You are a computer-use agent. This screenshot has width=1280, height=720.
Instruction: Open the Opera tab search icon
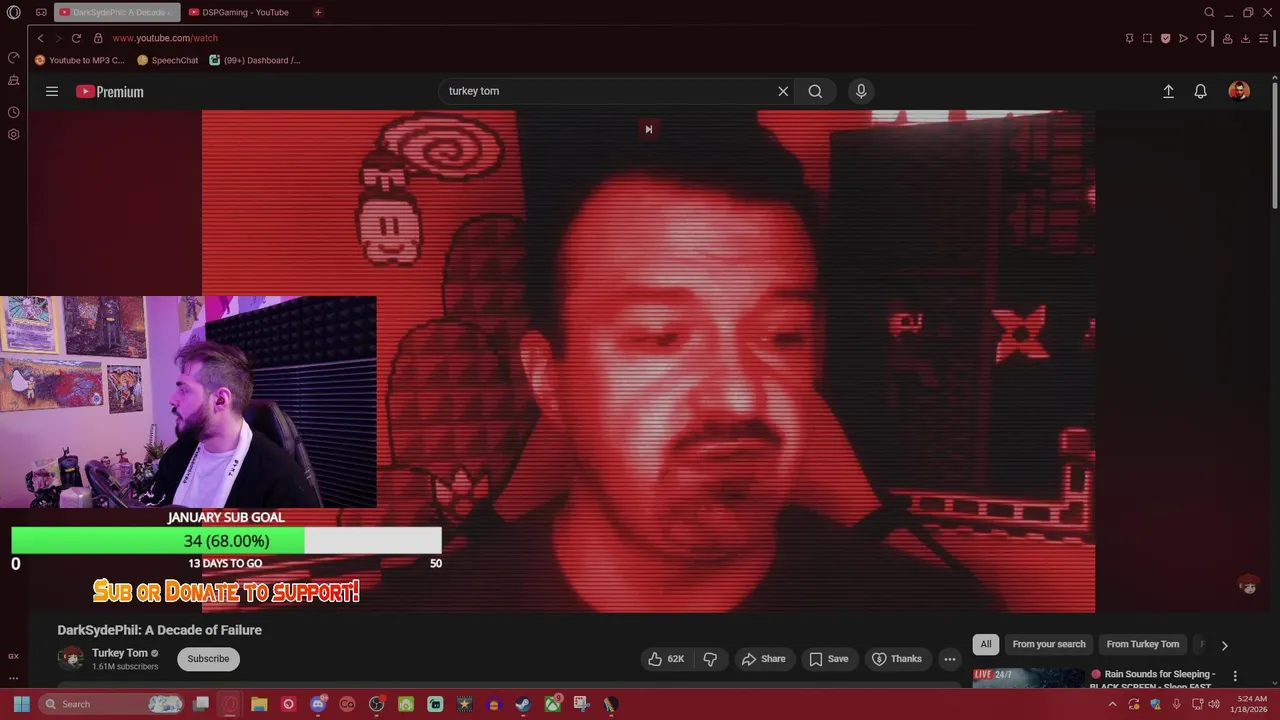click(x=1209, y=12)
